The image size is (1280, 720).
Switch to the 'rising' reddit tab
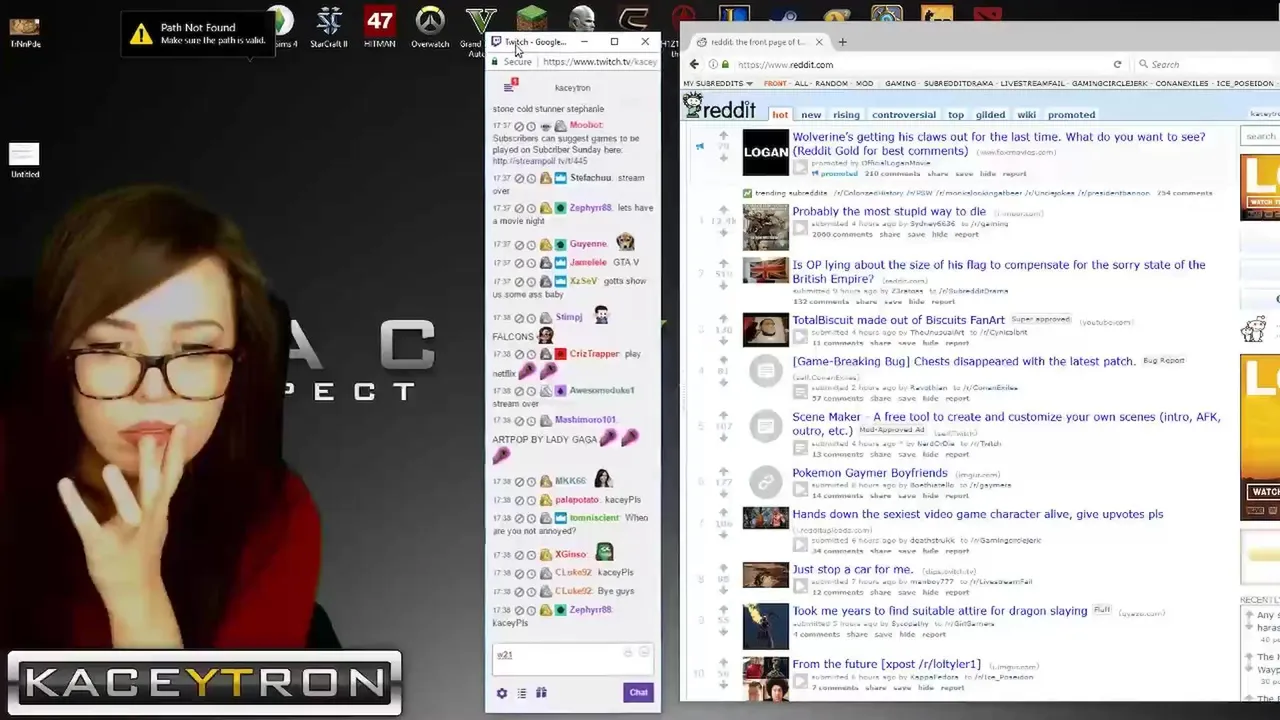point(846,115)
